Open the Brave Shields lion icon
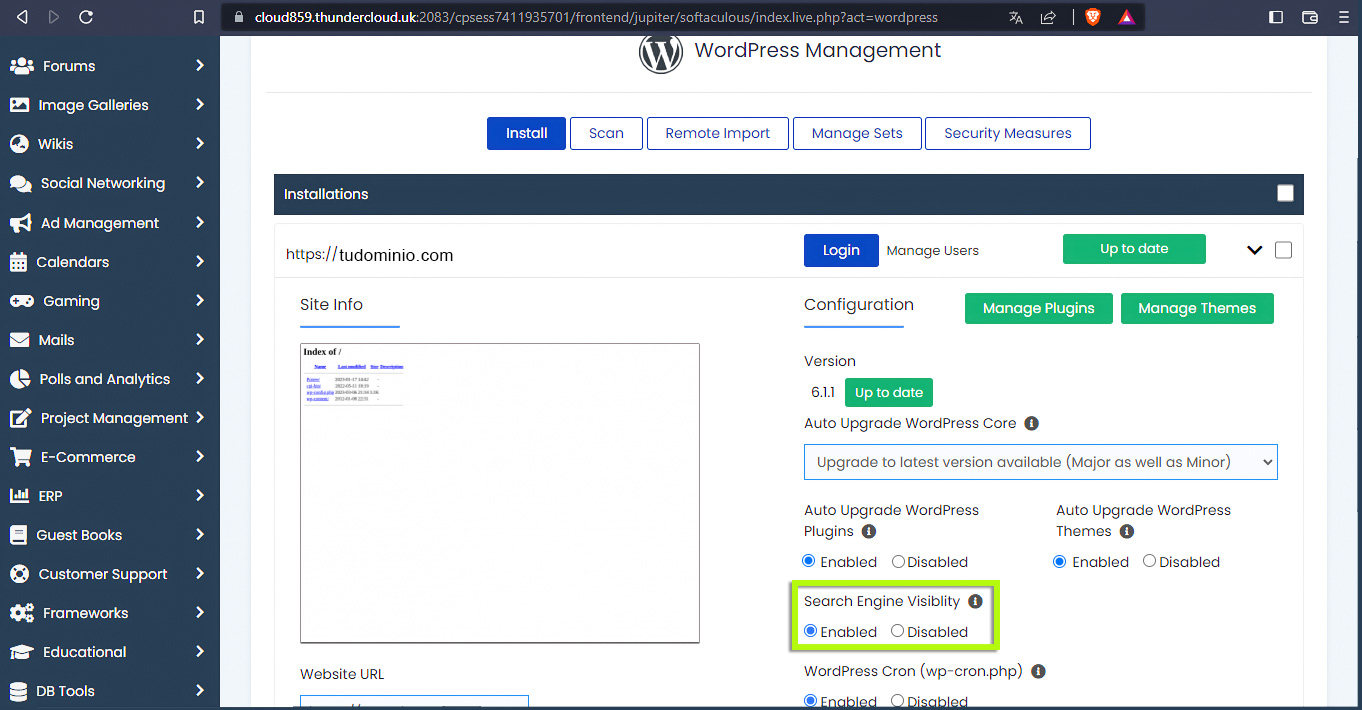Image resolution: width=1362 pixels, height=710 pixels. pos(1092,17)
